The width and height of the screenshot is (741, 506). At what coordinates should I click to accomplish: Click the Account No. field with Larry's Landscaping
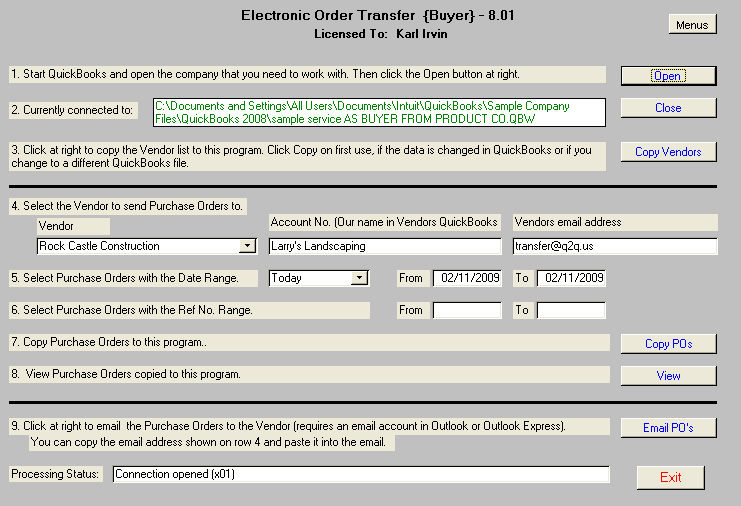coord(385,246)
